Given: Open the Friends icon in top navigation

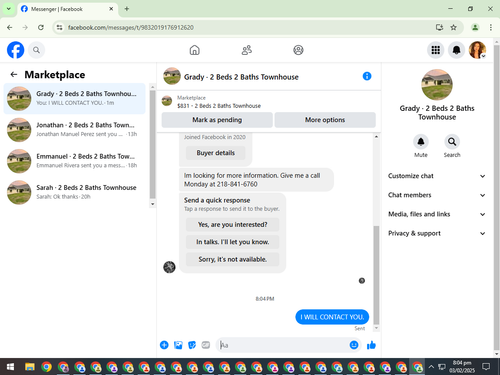Looking at the screenshot, I should click(247, 50).
